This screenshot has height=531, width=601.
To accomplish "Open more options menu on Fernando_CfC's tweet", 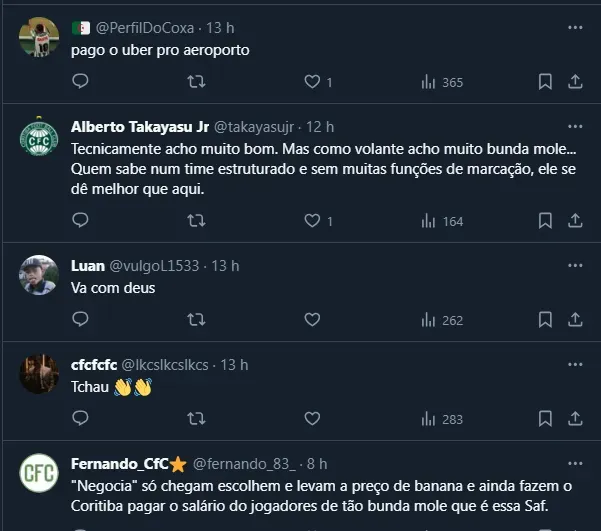I will click(x=574, y=464).
